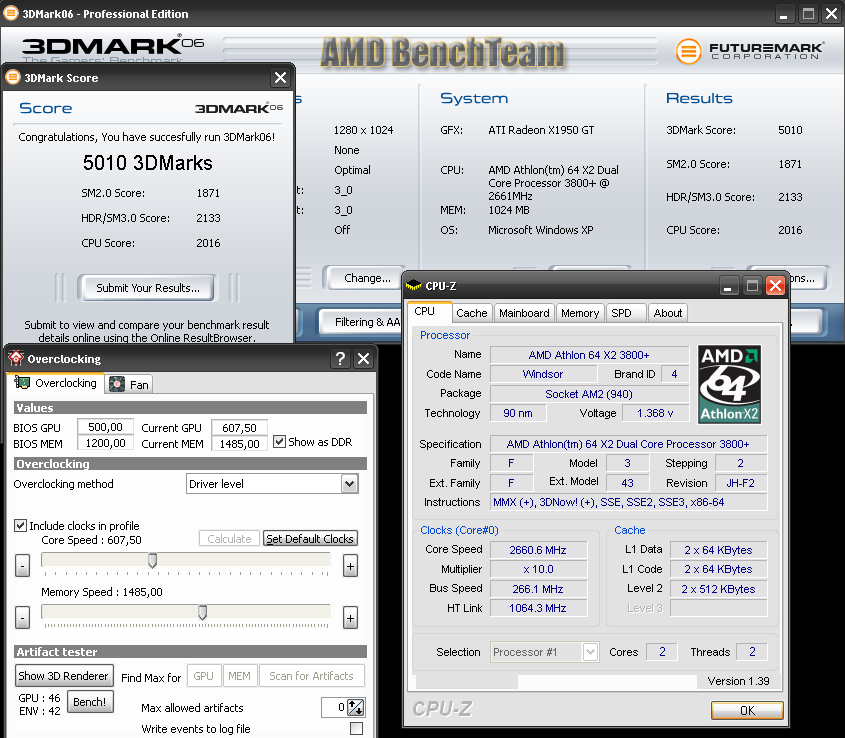Open the Processor #1 selection dropdown
The height and width of the screenshot is (738, 845).
click(590, 652)
